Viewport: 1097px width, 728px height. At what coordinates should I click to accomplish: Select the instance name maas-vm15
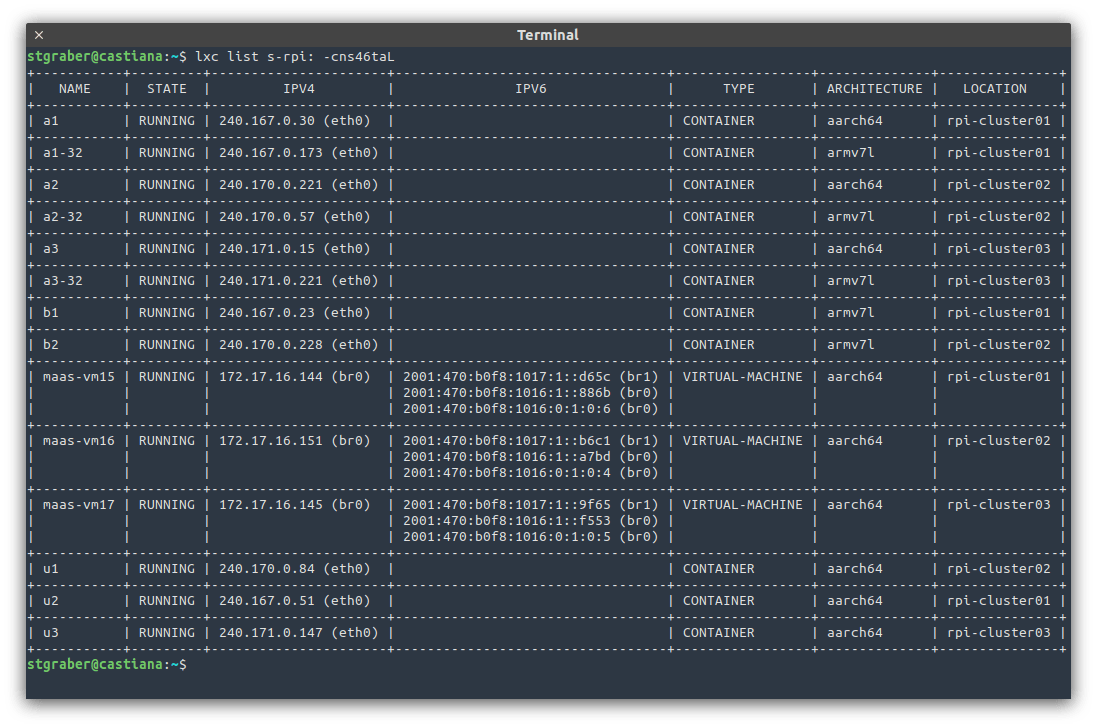(78, 376)
